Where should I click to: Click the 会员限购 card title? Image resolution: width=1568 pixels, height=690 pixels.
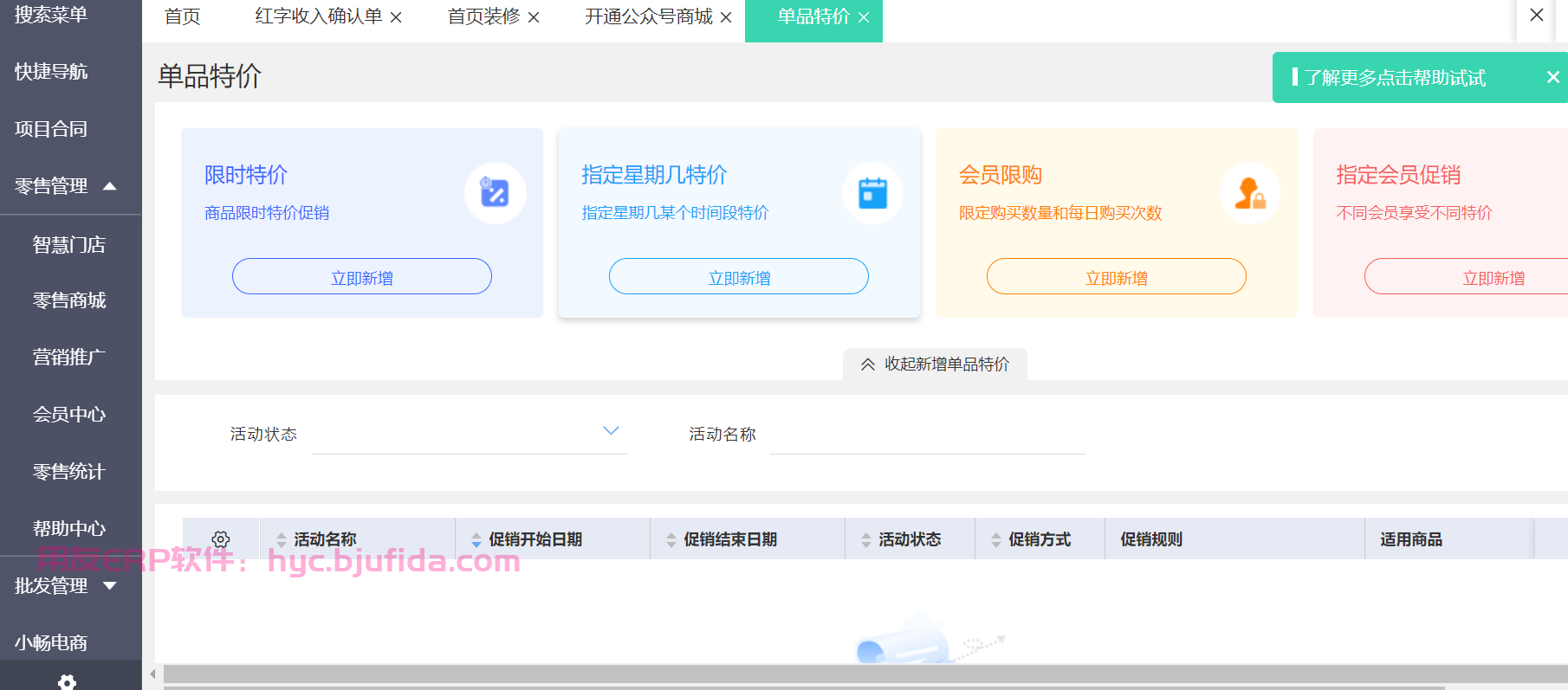tap(1001, 175)
